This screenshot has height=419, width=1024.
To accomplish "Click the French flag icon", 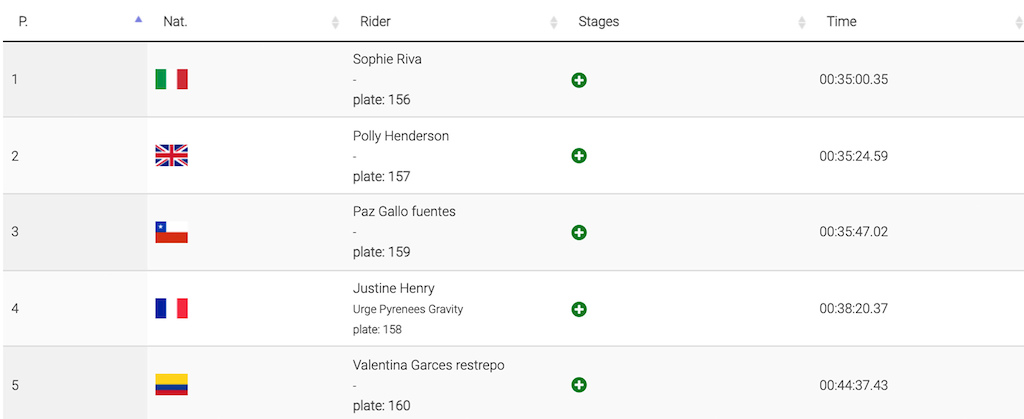I will click(x=172, y=308).
